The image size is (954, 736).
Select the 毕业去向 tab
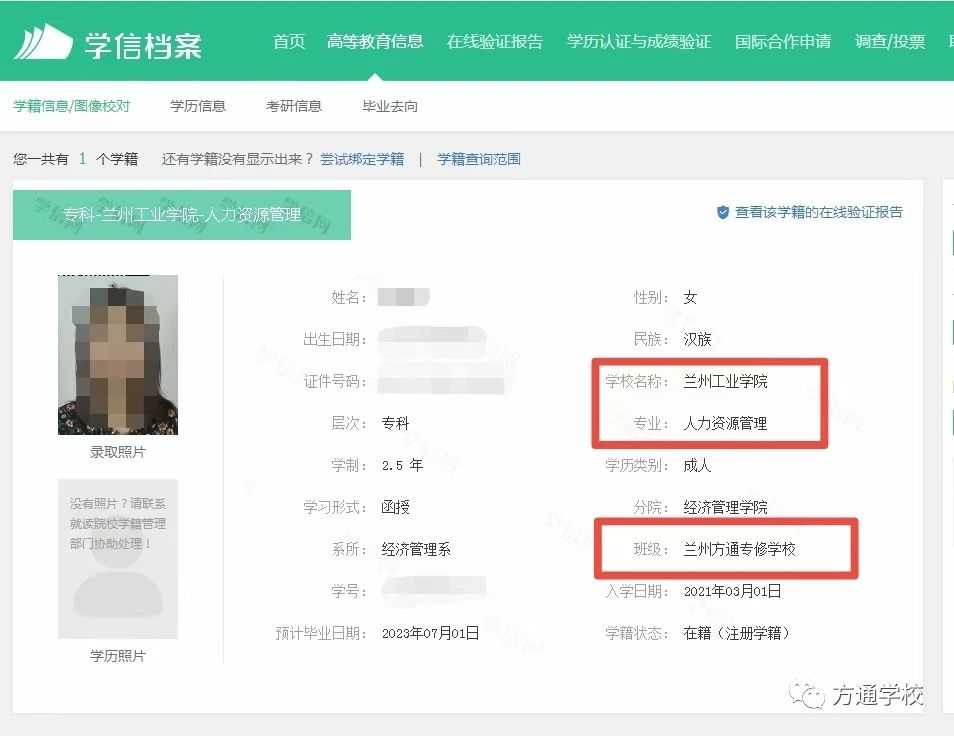(389, 106)
